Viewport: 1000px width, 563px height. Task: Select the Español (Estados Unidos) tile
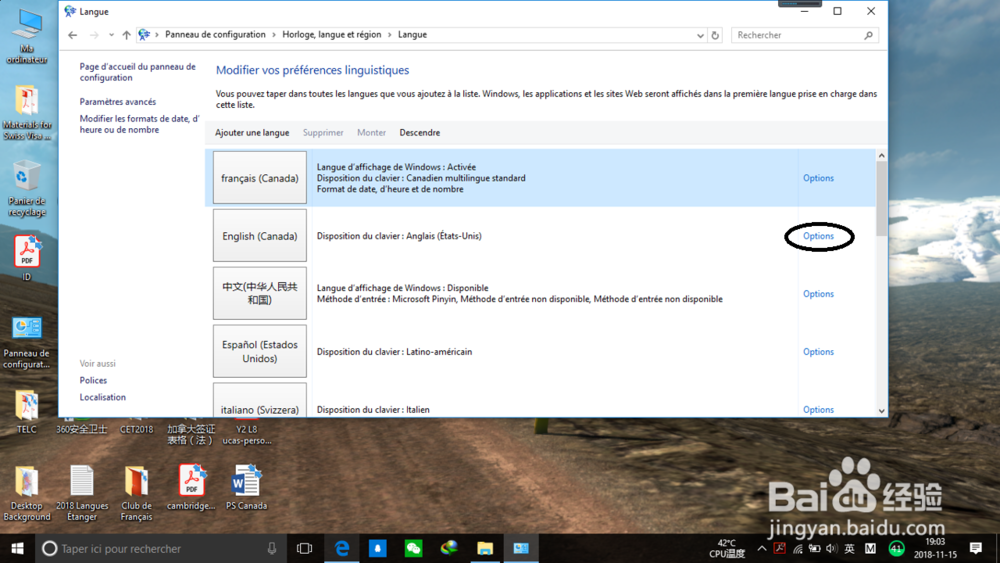tap(260, 351)
